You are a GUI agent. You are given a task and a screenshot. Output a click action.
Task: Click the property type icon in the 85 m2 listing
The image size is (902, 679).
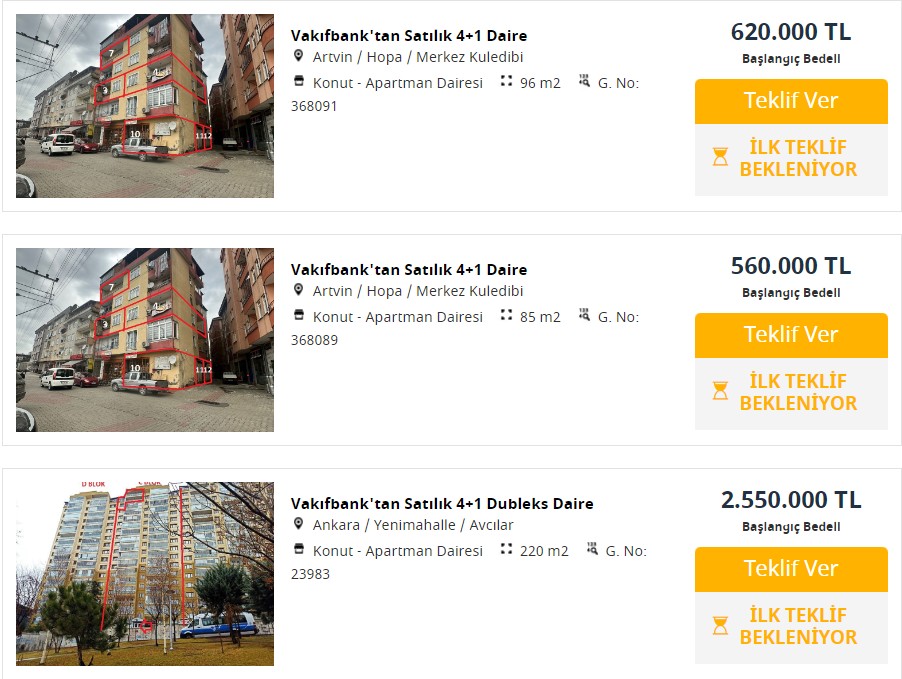coord(298,316)
